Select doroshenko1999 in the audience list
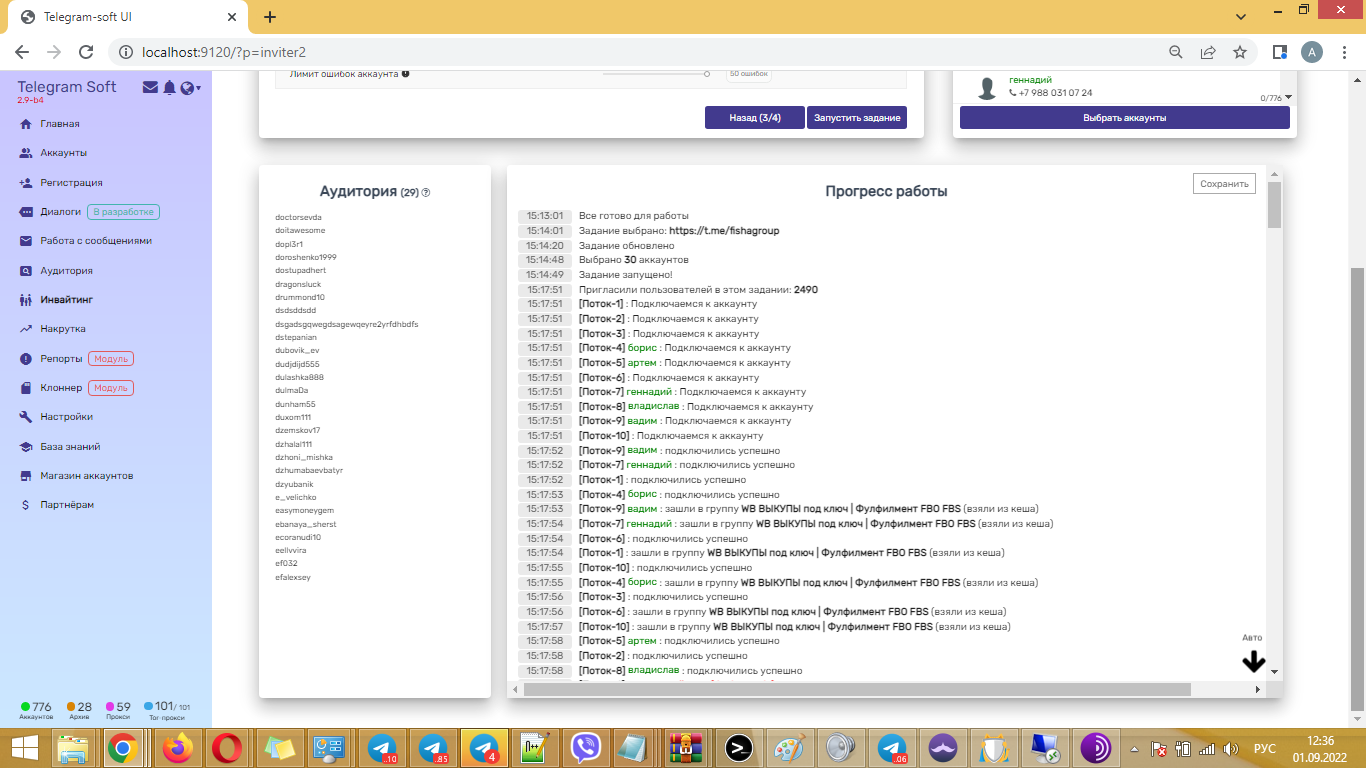Image resolution: width=1366 pixels, height=768 pixels. point(306,257)
